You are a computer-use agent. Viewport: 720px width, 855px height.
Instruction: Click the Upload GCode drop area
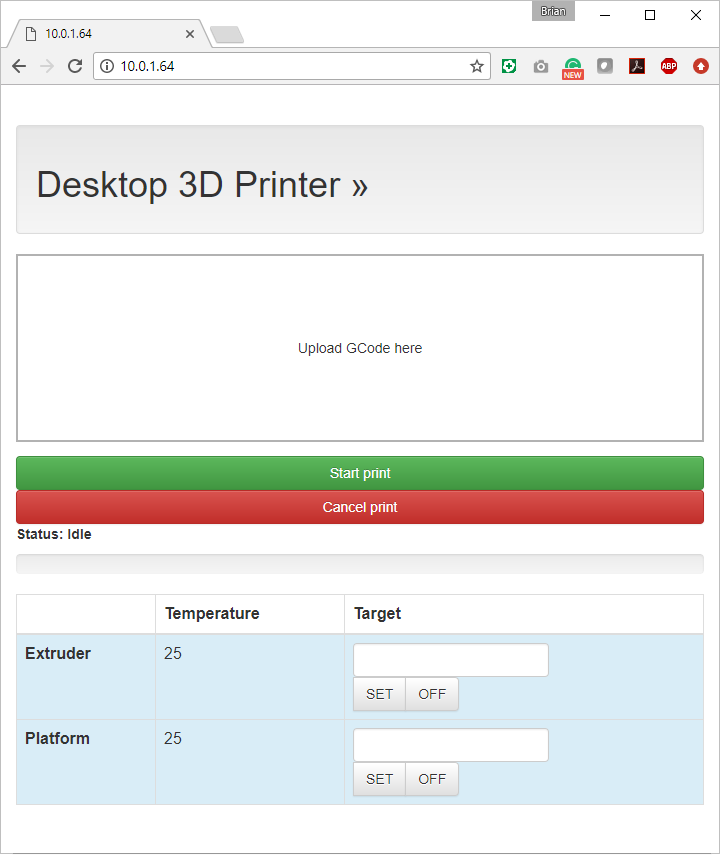pyautogui.click(x=360, y=348)
